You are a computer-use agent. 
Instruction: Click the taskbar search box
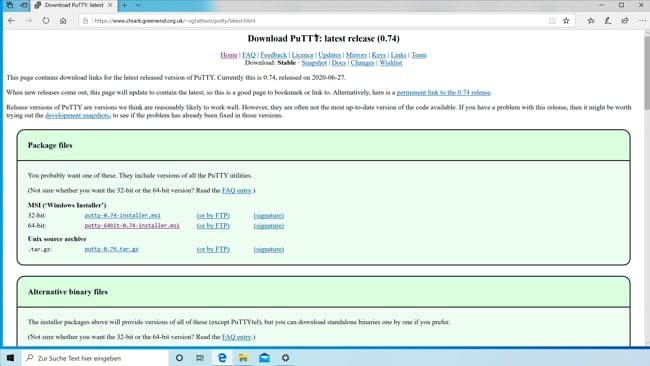[x=95, y=358]
